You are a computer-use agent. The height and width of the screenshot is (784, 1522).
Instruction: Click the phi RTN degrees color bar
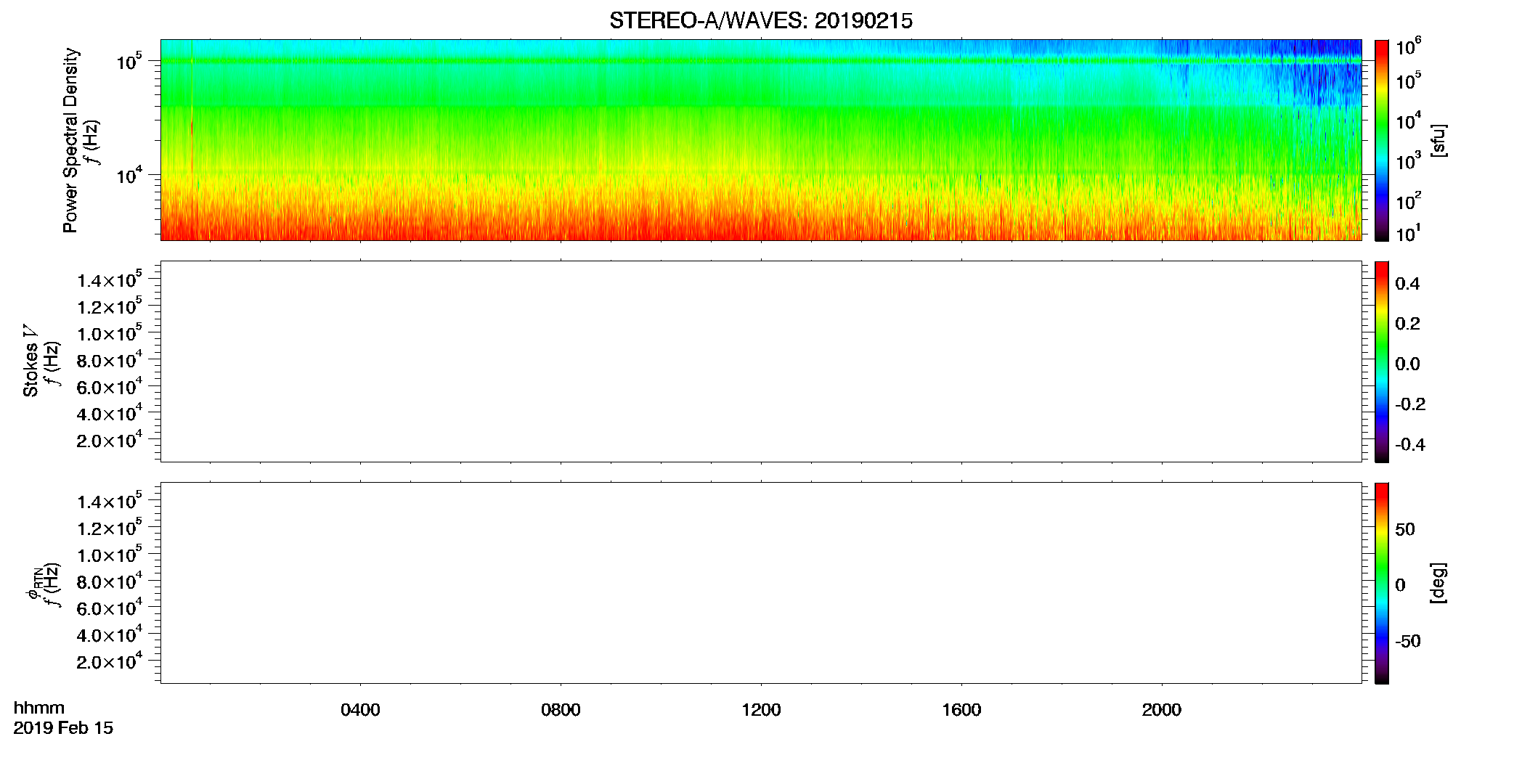click(x=1382, y=583)
